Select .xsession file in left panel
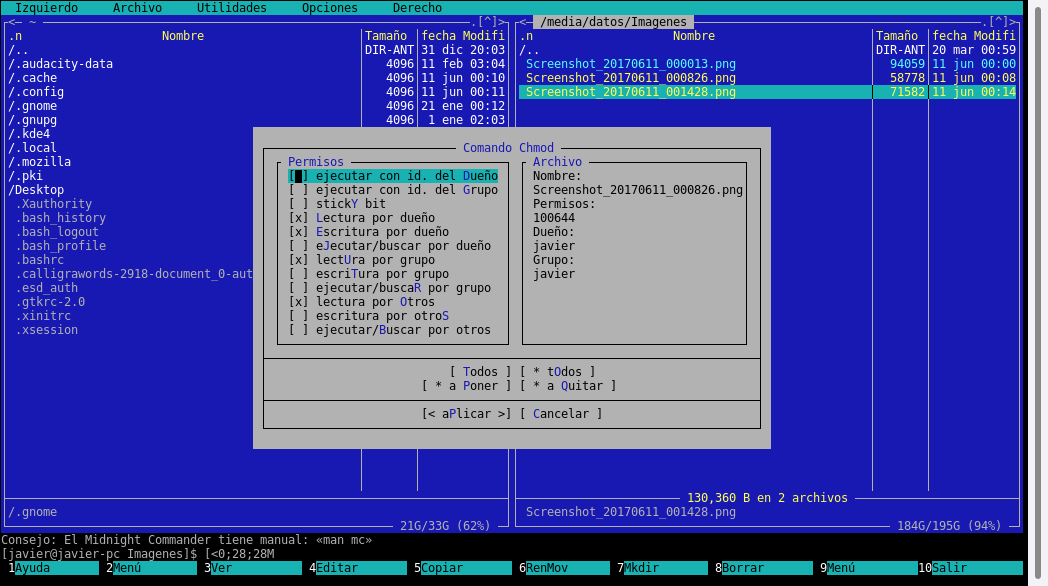 point(46,330)
